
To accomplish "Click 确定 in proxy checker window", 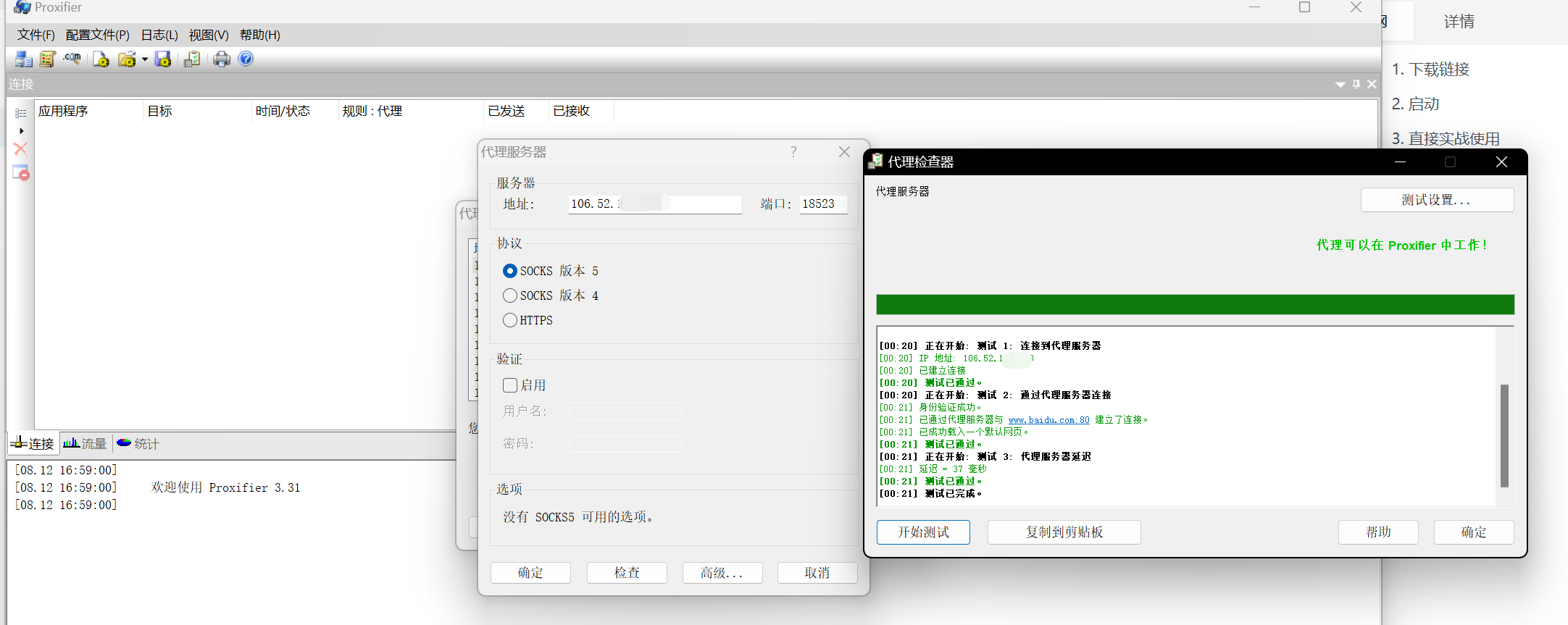I will click(1474, 532).
